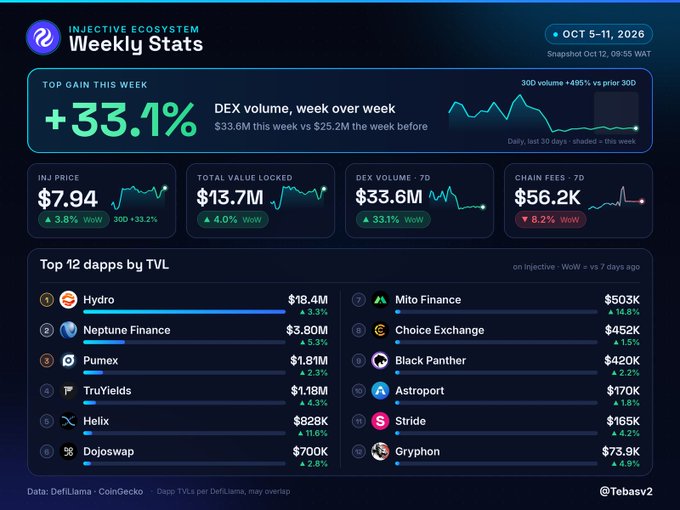Click Mito Finance's rank 7 badge
The image size is (680, 510).
click(x=359, y=300)
